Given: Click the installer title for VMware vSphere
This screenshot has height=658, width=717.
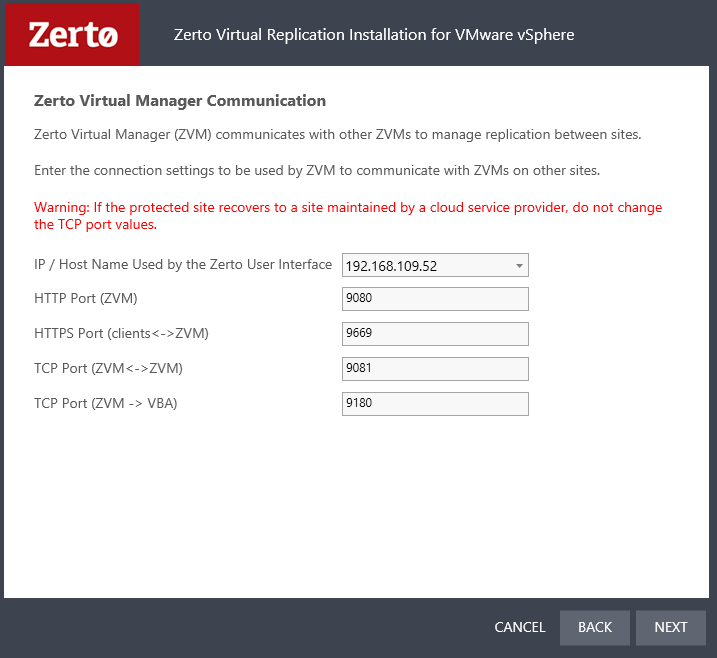Looking at the screenshot, I should [373, 35].
